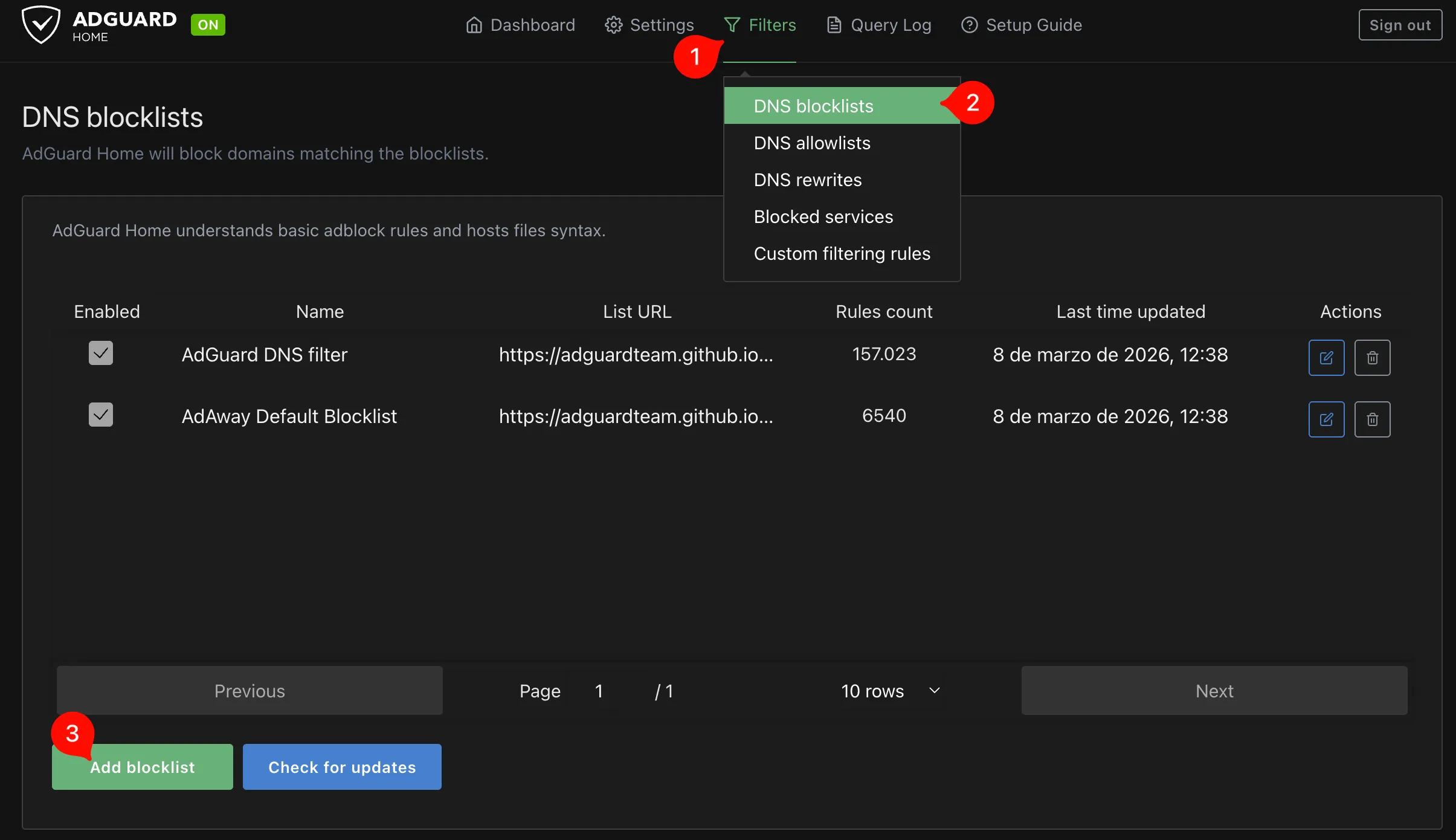This screenshot has height=840, width=1456.
Task: Open the Query Log page
Action: (x=879, y=25)
